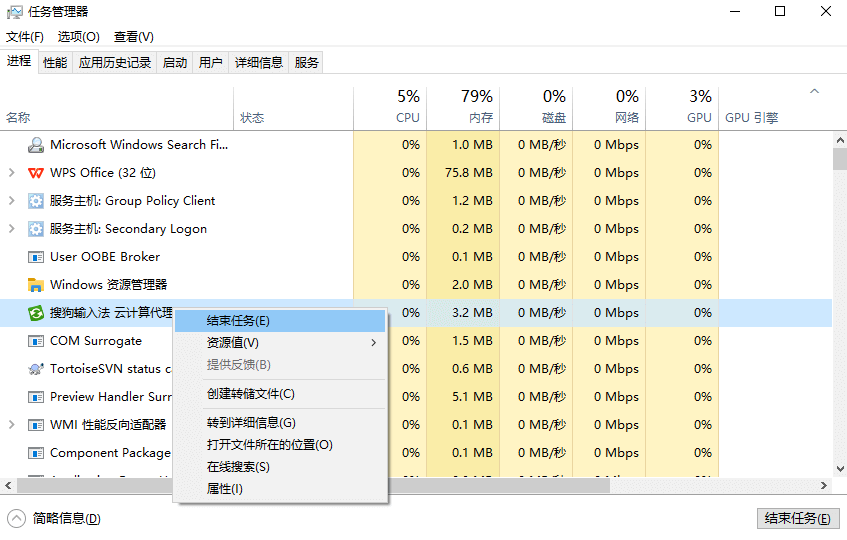The image size is (847, 540).
Task: Click the 搜狗输入法 green icon
Action: click(36, 313)
